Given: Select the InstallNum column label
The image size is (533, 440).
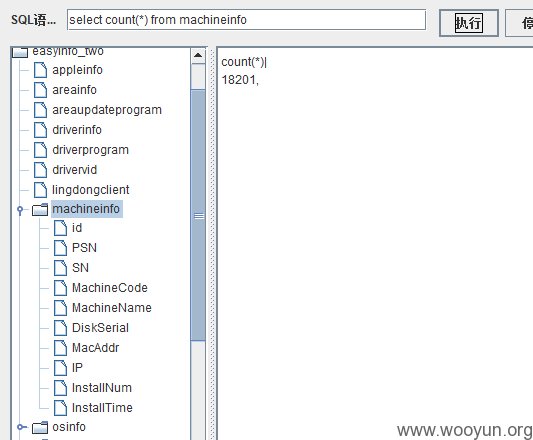Looking at the screenshot, I should (x=102, y=388).
